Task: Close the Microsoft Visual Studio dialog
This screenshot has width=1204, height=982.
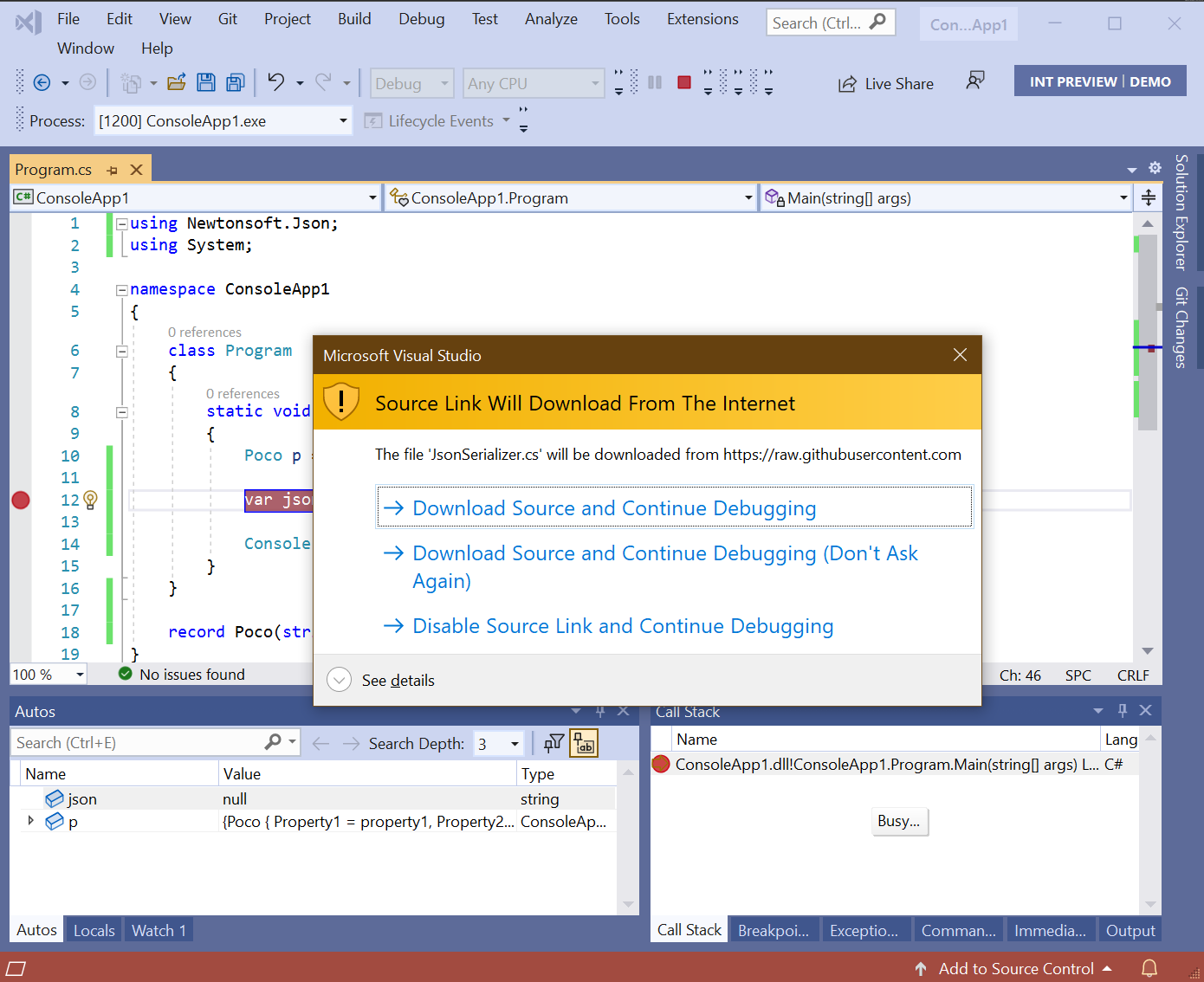Action: click(x=960, y=355)
